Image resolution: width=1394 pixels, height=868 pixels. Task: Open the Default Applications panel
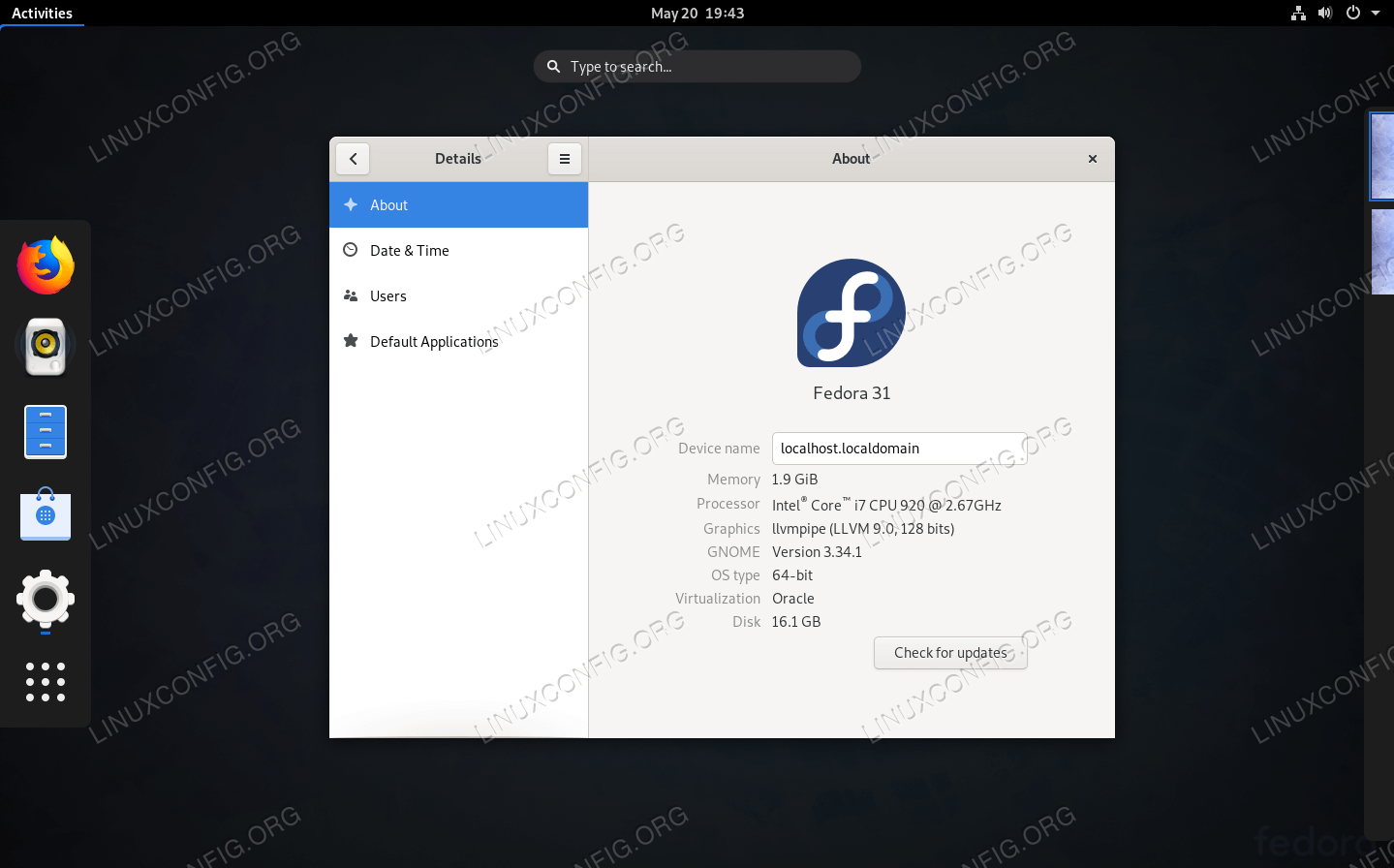tap(458, 341)
